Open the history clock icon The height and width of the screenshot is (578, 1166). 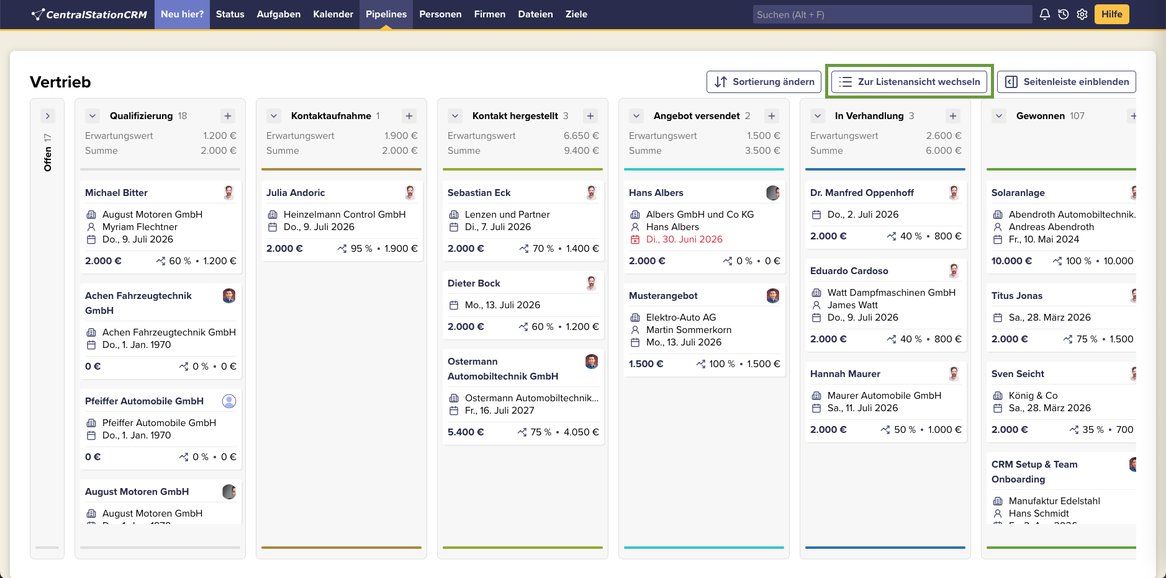point(1063,14)
